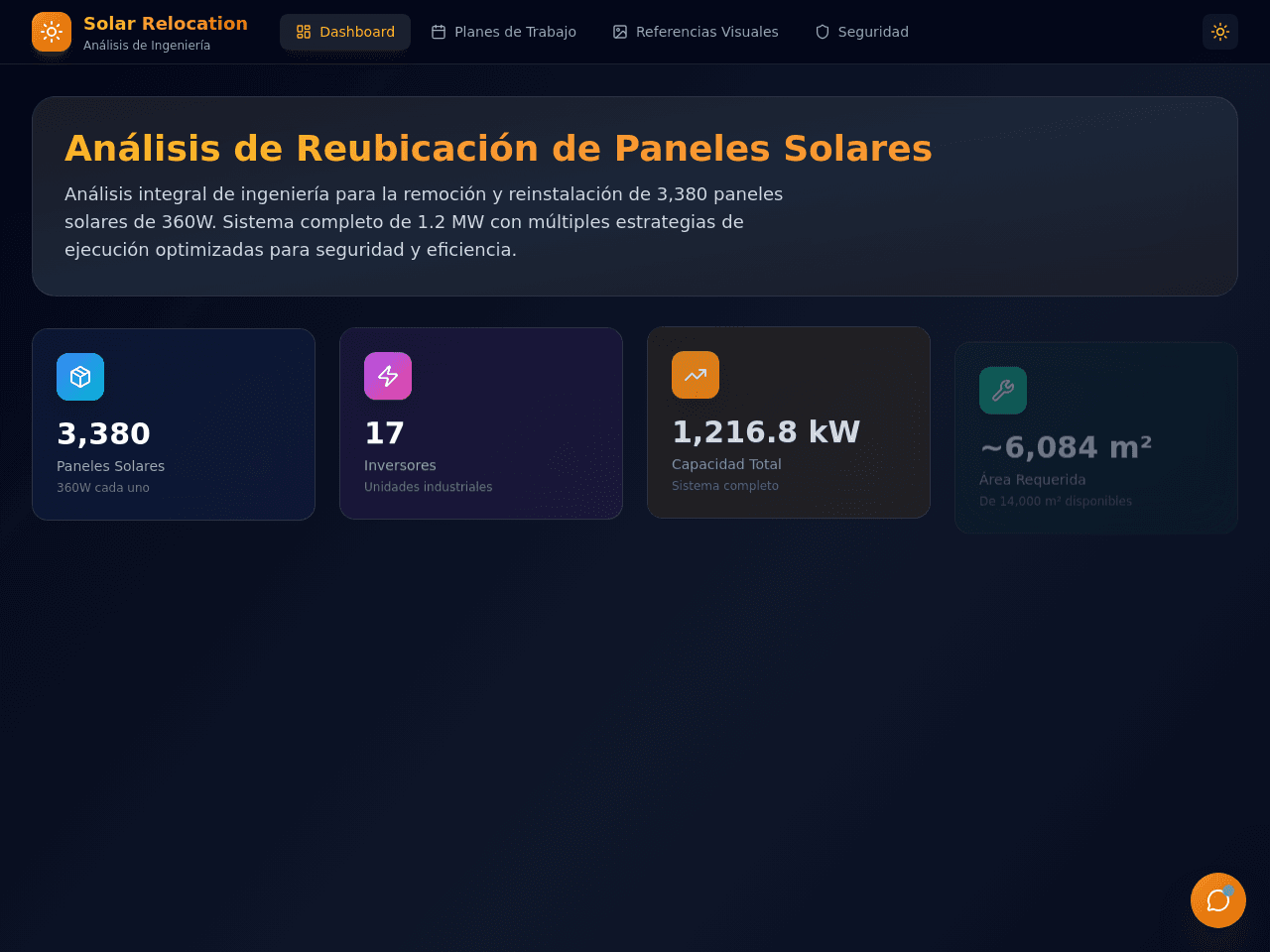
Task: Toggle the light/dark theme sun button
Action: tap(1220, 32)
